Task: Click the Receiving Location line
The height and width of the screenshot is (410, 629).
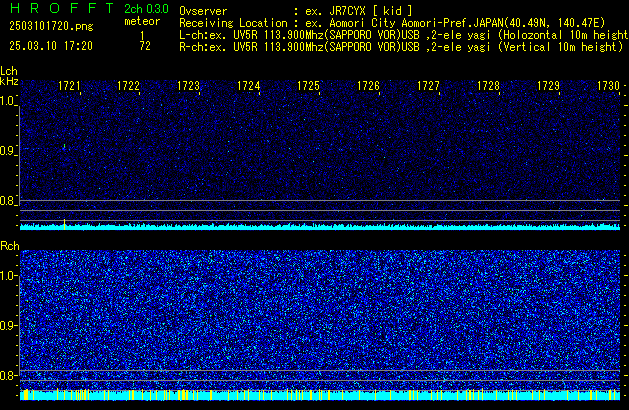Action: tap(392, 23)
